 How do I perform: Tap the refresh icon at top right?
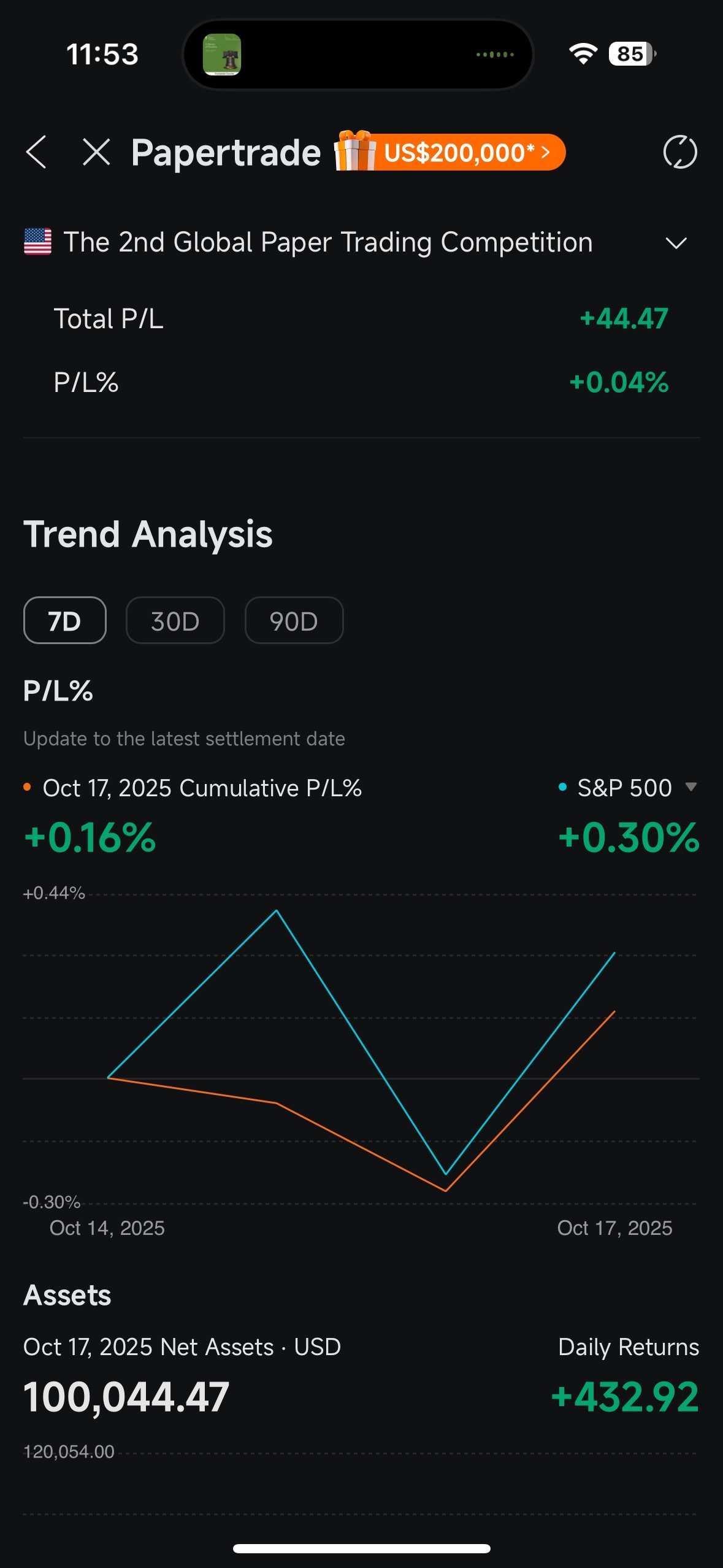tap(680, 152)
